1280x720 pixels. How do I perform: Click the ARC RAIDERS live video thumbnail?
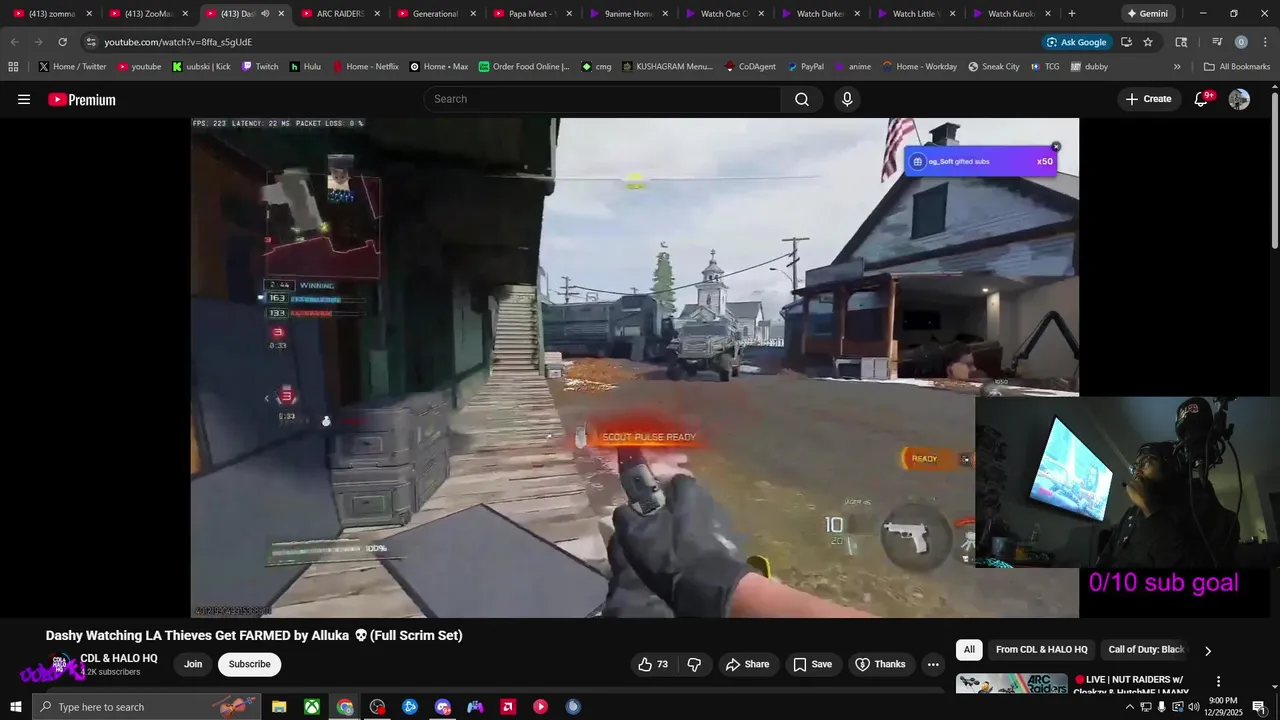pyautogui.click(x=1011, y=685)
